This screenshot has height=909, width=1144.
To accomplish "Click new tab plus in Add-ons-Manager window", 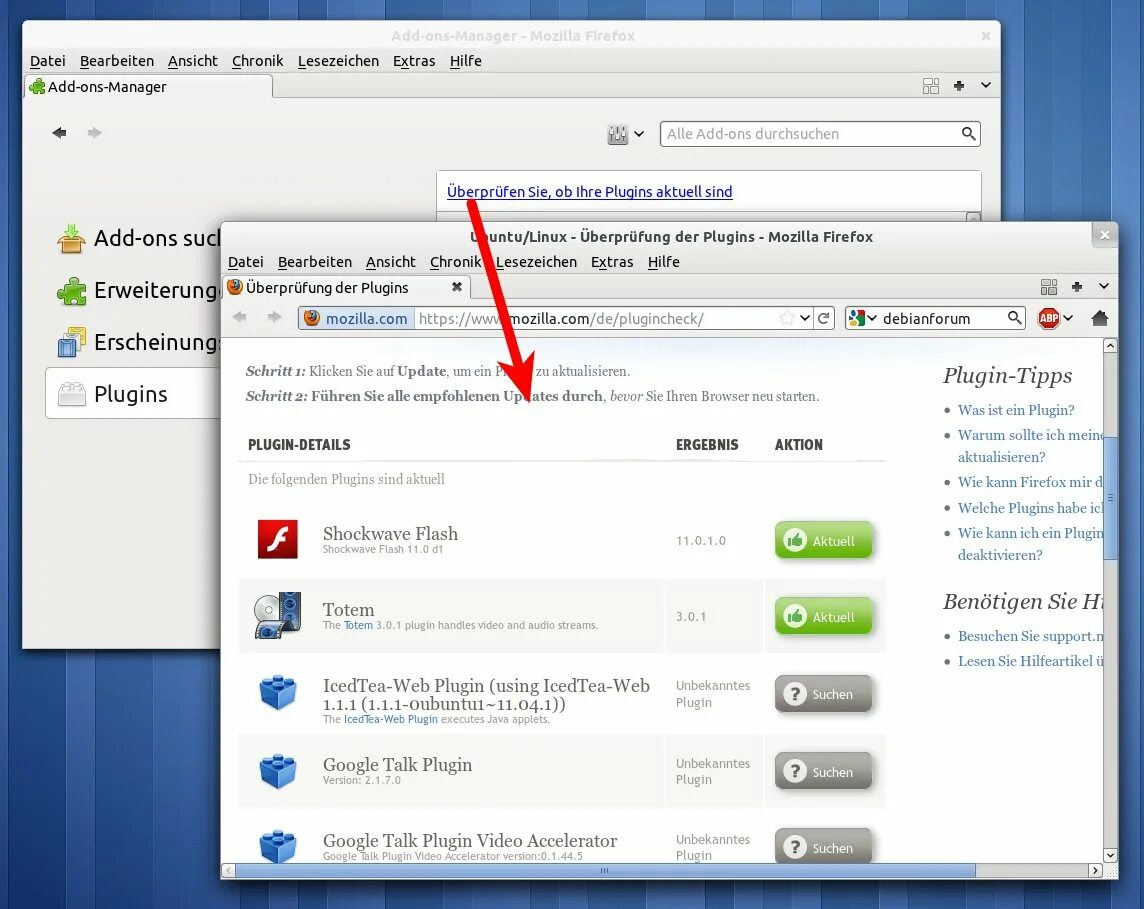I will click(959, 86).
